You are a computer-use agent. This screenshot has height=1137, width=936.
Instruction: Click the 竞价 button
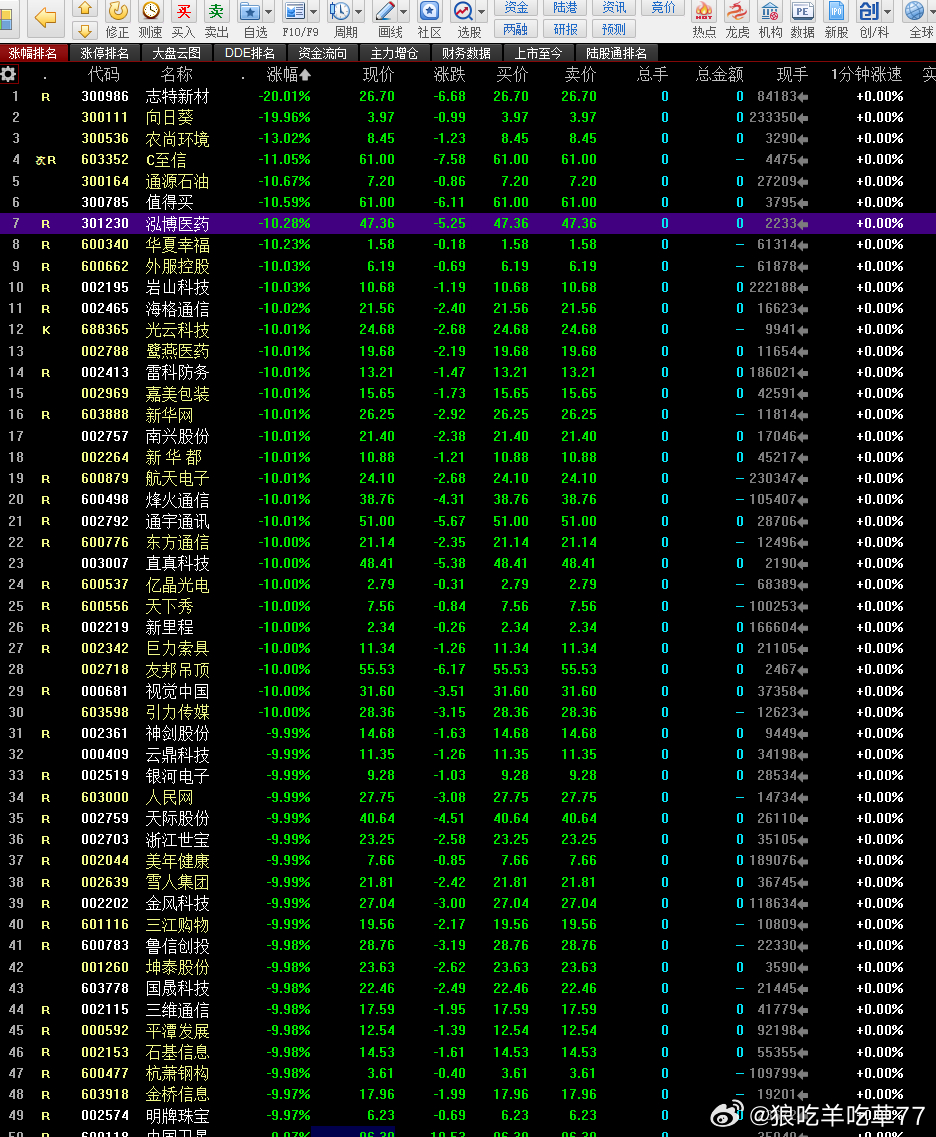pyautogui.click(x=663, y=7)
